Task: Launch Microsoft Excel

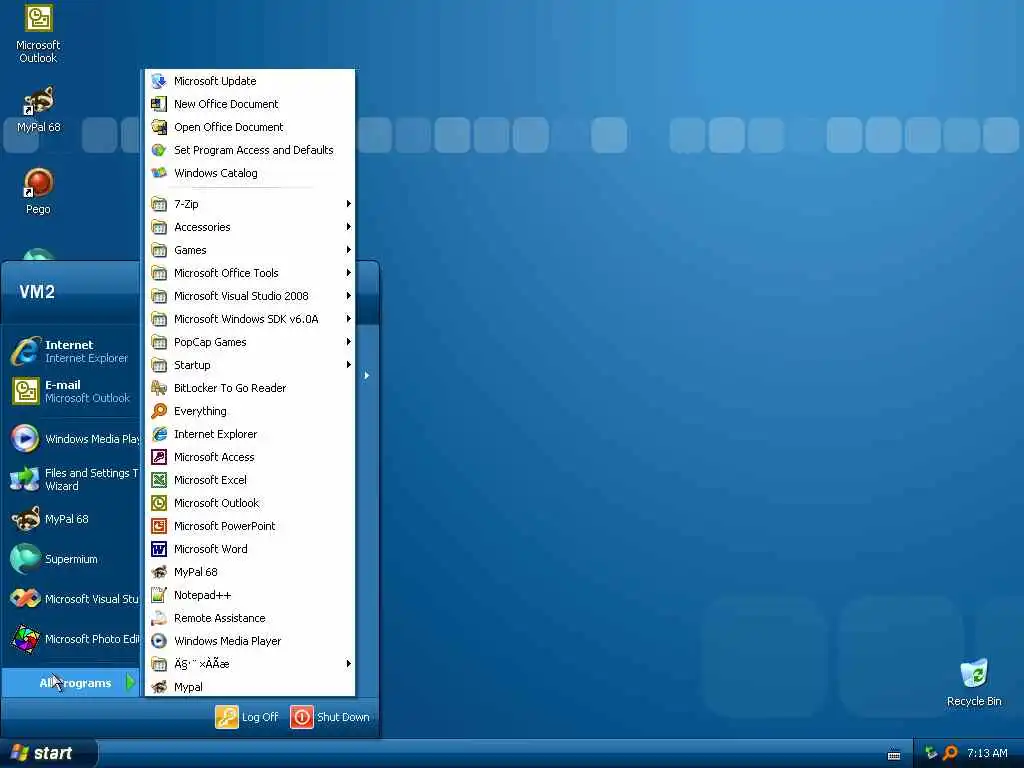Action: [250, 480]
